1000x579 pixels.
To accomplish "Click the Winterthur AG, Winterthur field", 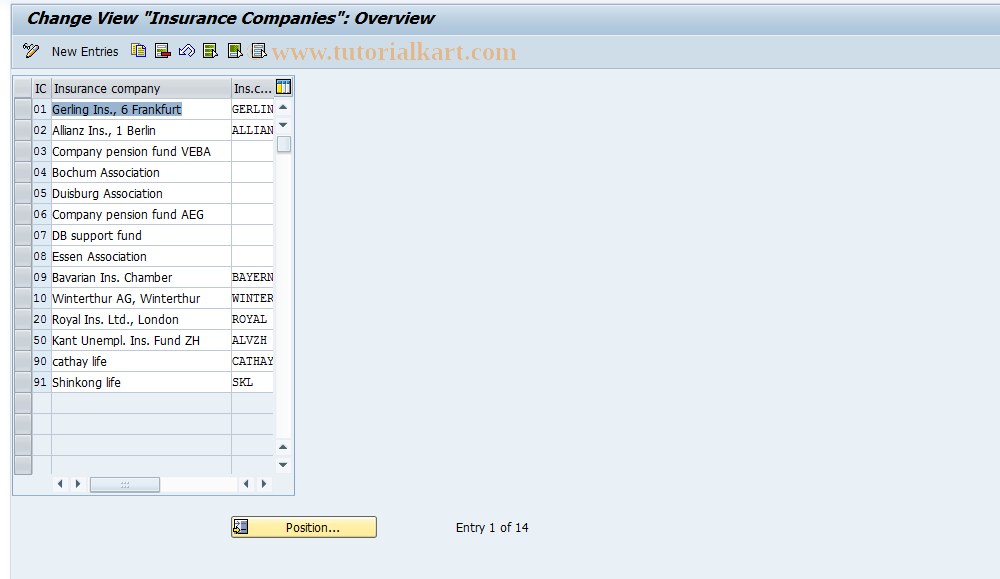I will click(x=141, y=298).
